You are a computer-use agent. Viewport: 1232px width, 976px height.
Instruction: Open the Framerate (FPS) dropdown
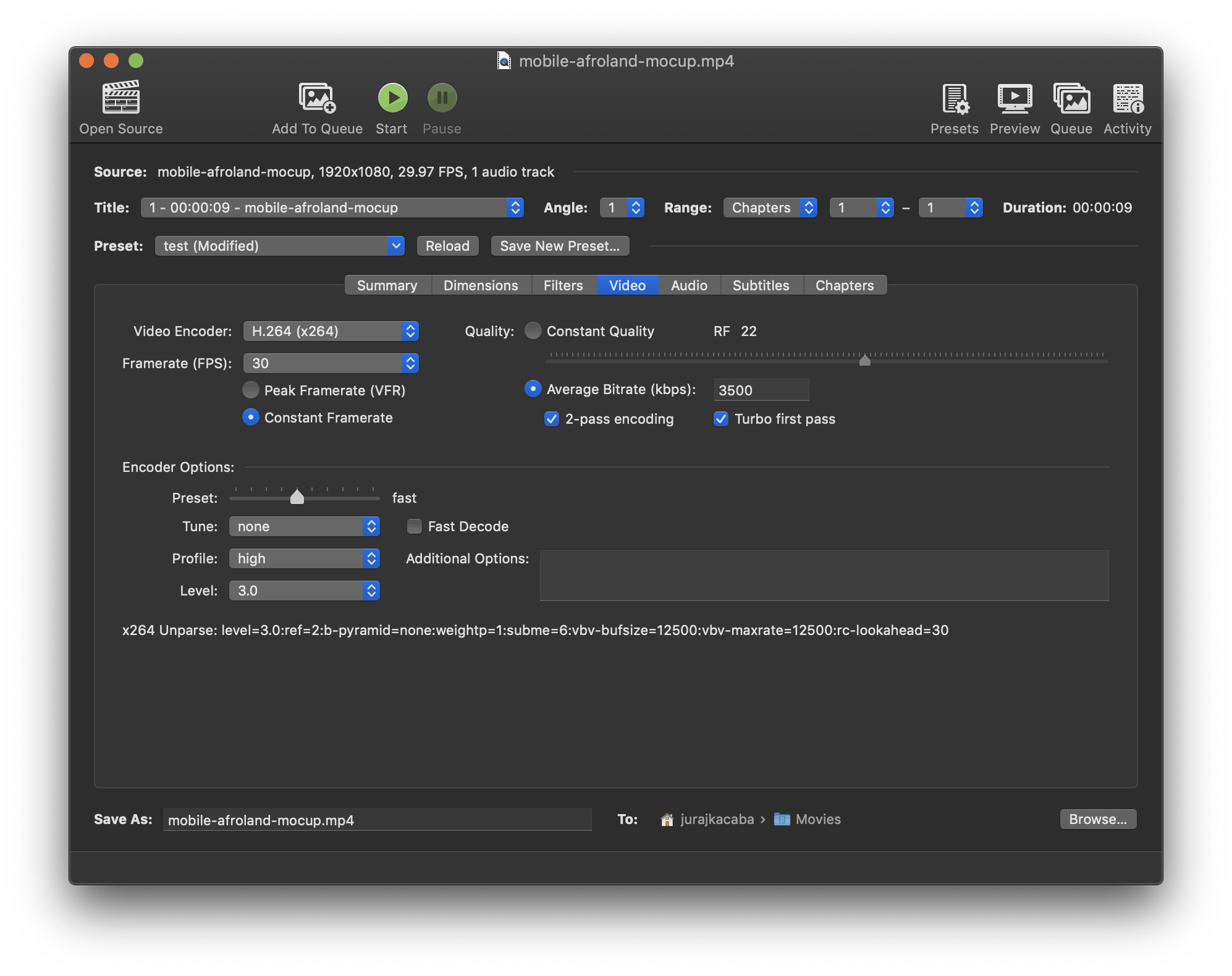tap(331, 363)
